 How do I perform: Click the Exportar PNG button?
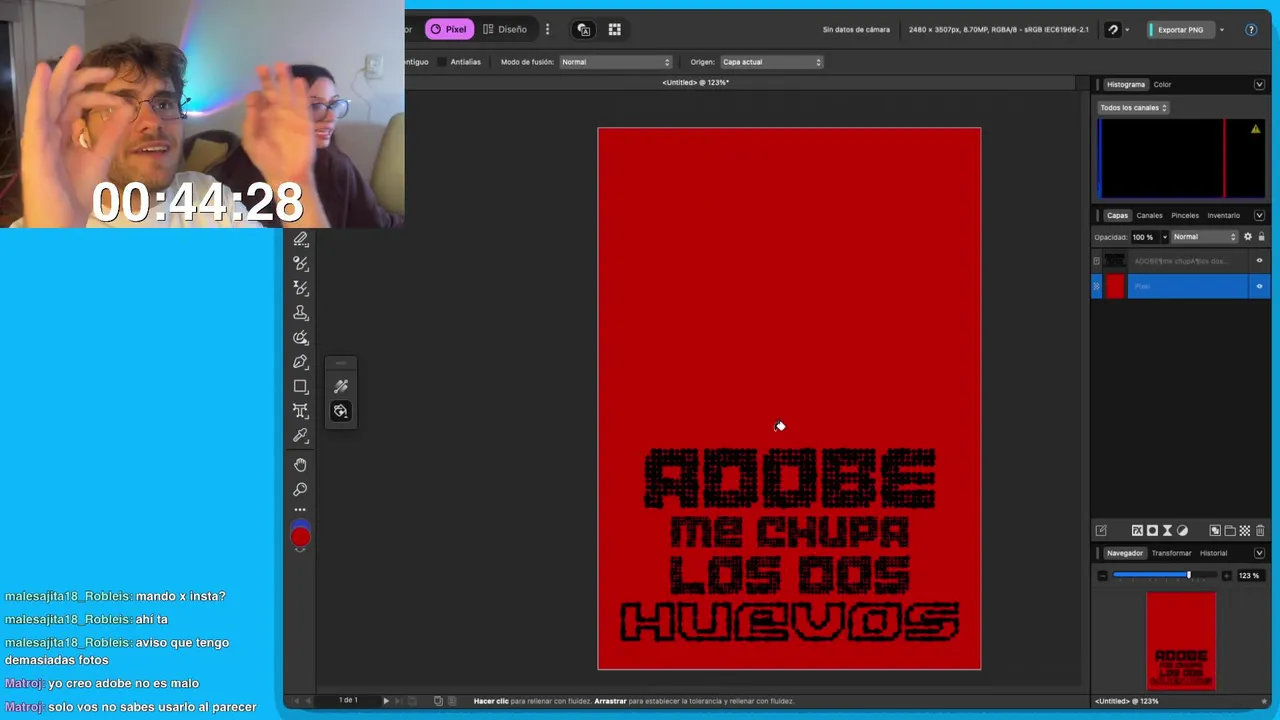pos(1180,30)
